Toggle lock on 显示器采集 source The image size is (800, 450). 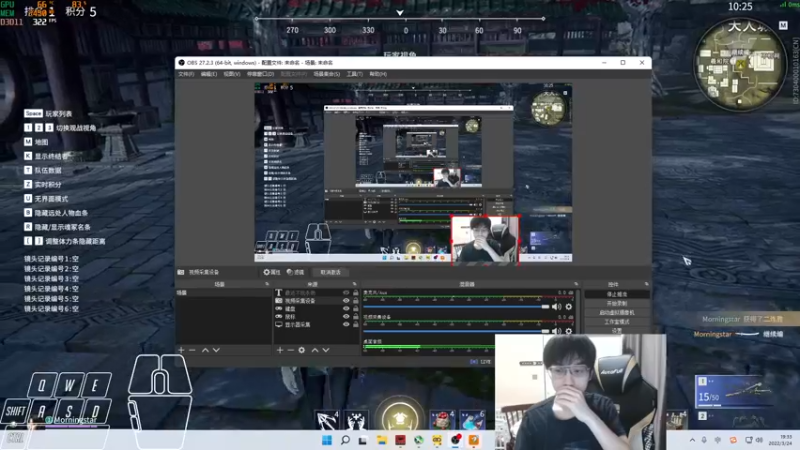tap(356, 324)
